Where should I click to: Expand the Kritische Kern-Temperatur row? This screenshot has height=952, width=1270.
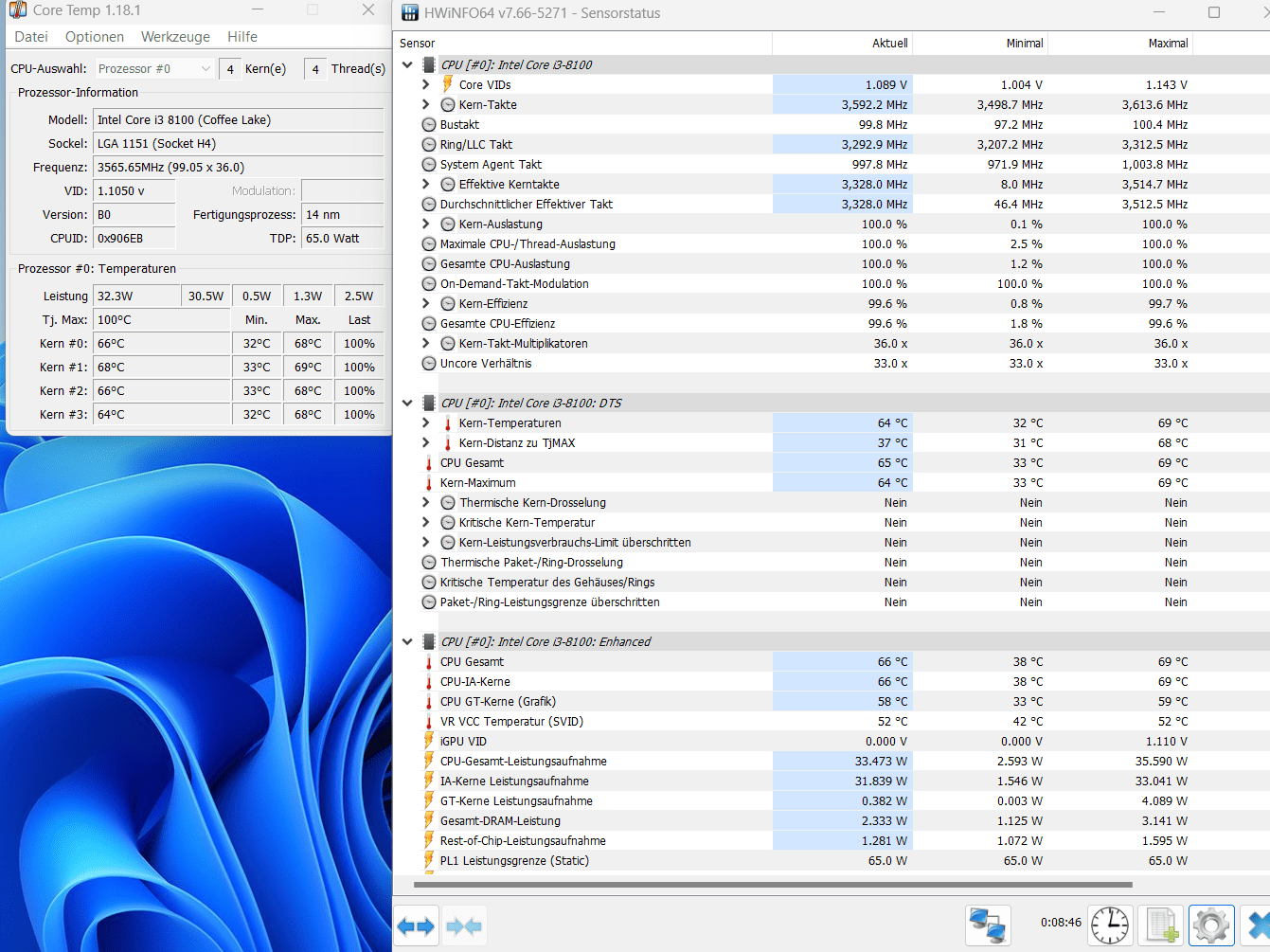coord(426,522)
